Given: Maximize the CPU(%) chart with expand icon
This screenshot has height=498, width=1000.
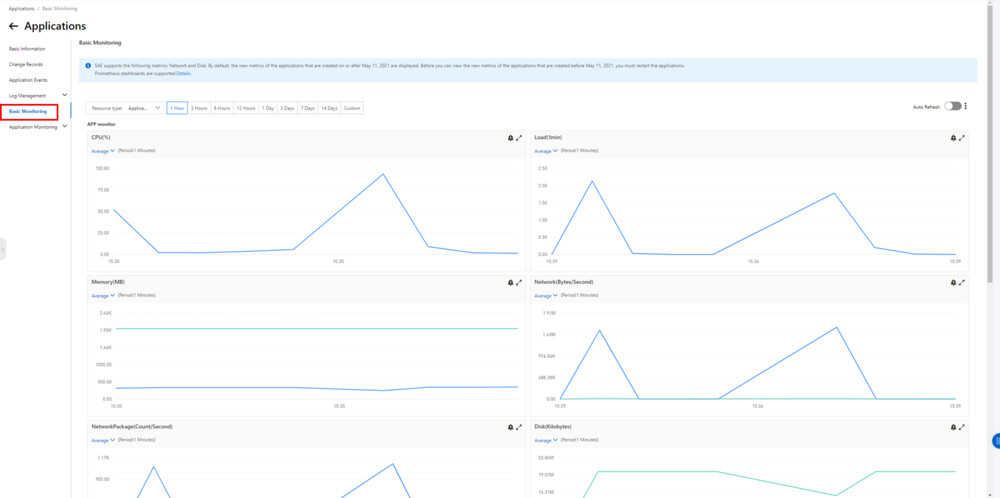Looking at the screenshot, I should coord(518,138).
